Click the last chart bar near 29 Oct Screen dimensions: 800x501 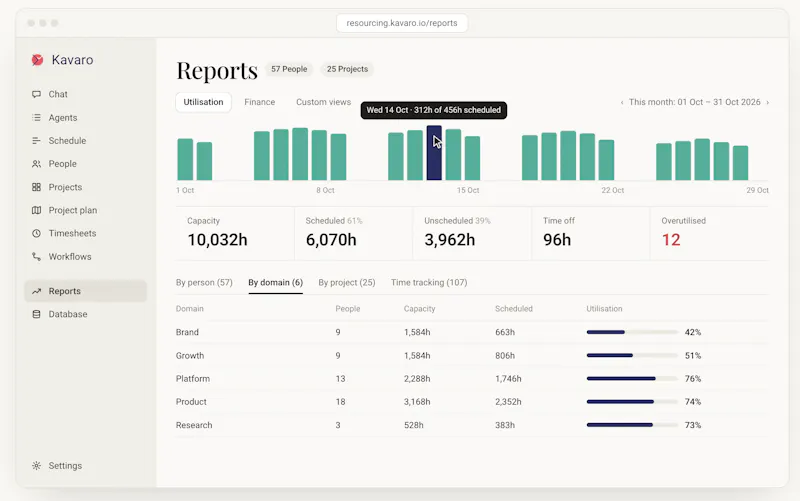pos(740,163)
